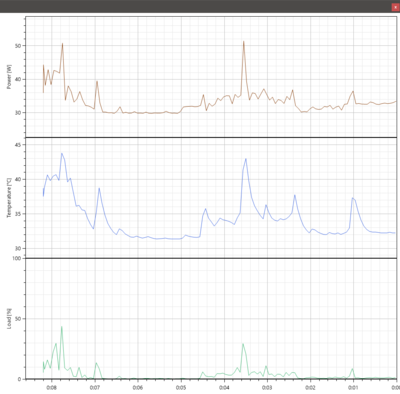
Task: Close the plot window with red X
Action: (395, 7)
